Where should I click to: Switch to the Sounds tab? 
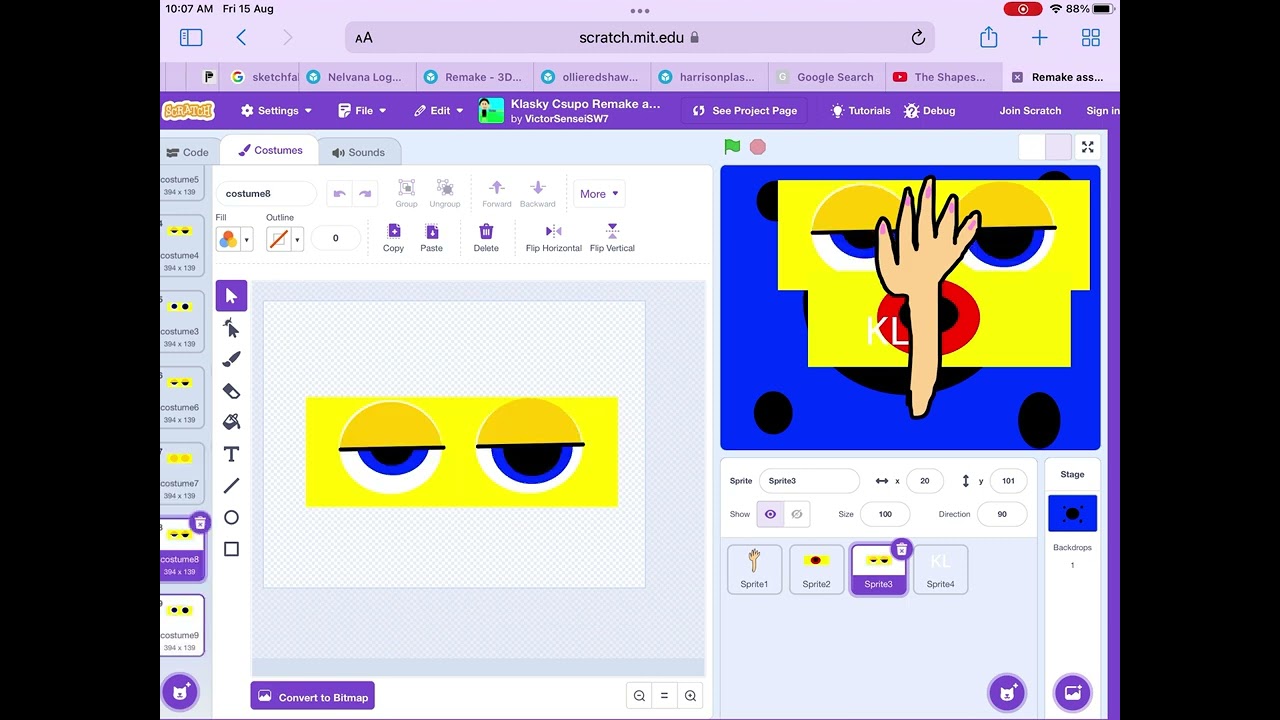pos(358,152)
